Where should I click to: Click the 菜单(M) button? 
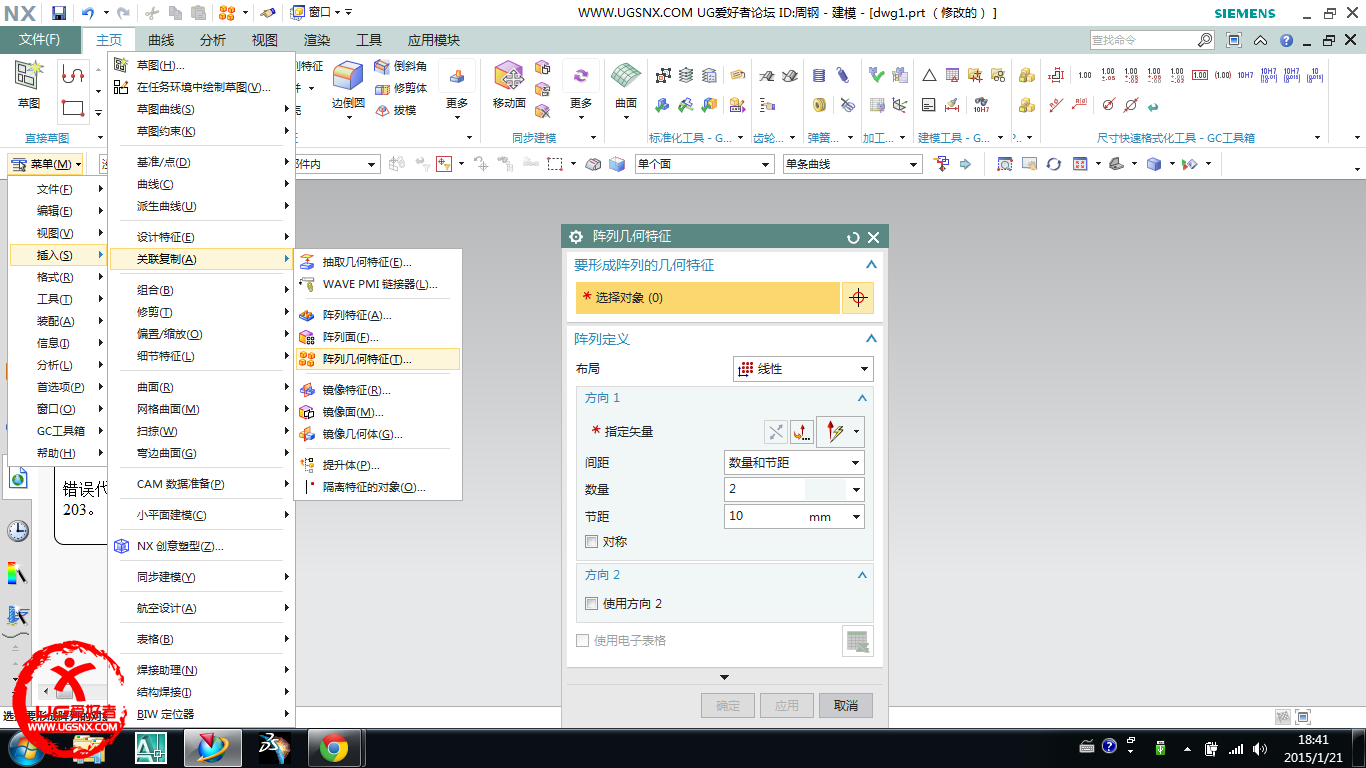tap(46, 164)
